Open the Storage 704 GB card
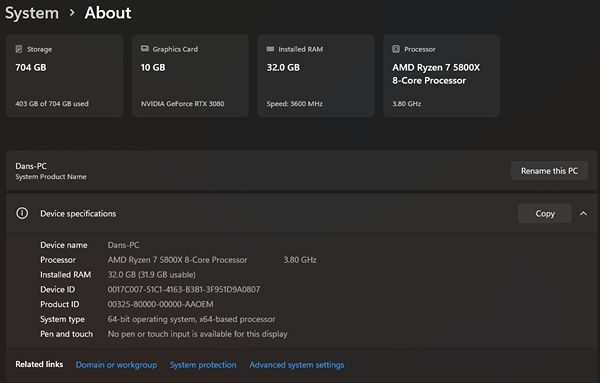600x383 pixels. coord(65,76)
